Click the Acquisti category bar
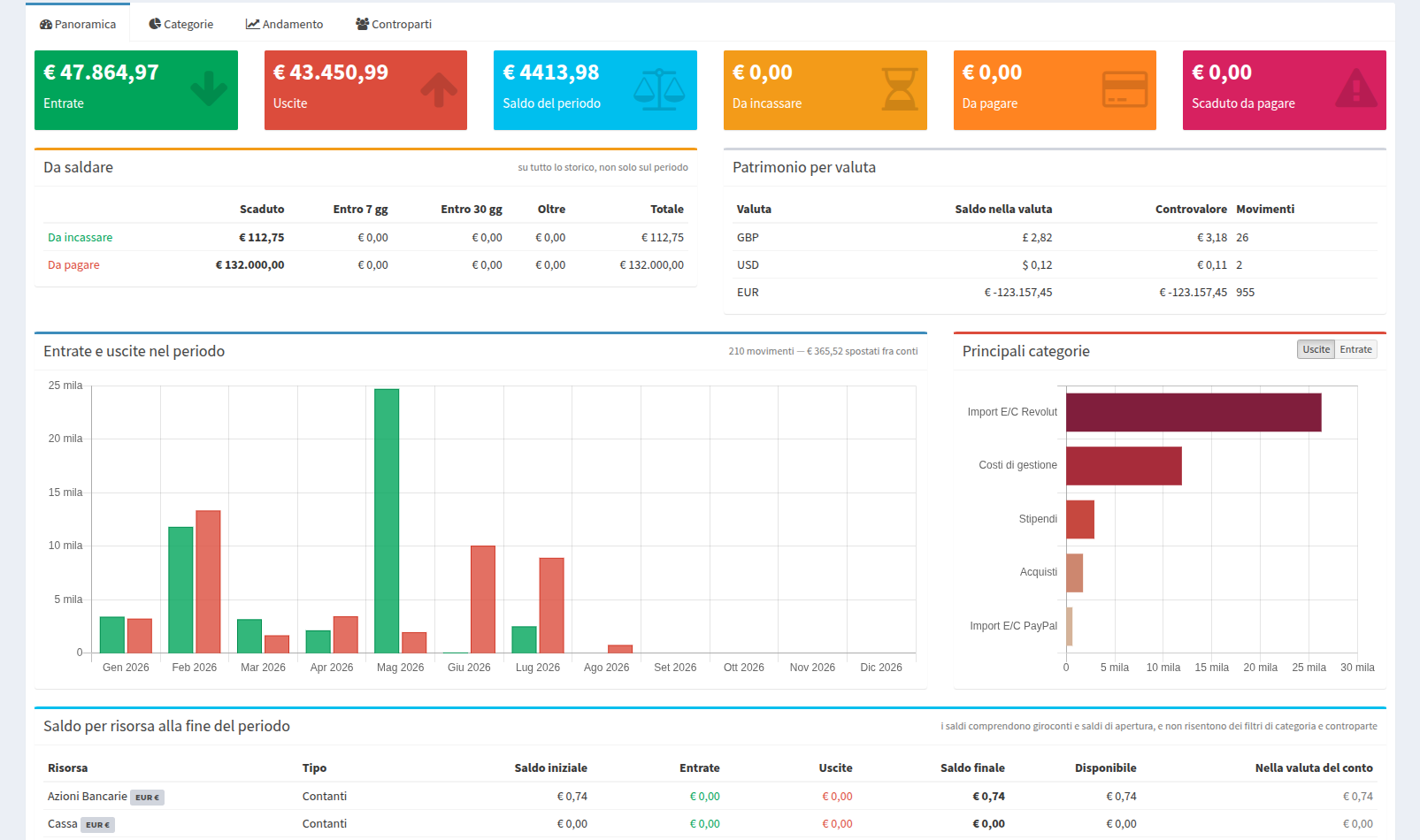Viewport: 1420px width, 840px height. [1074, 573]
